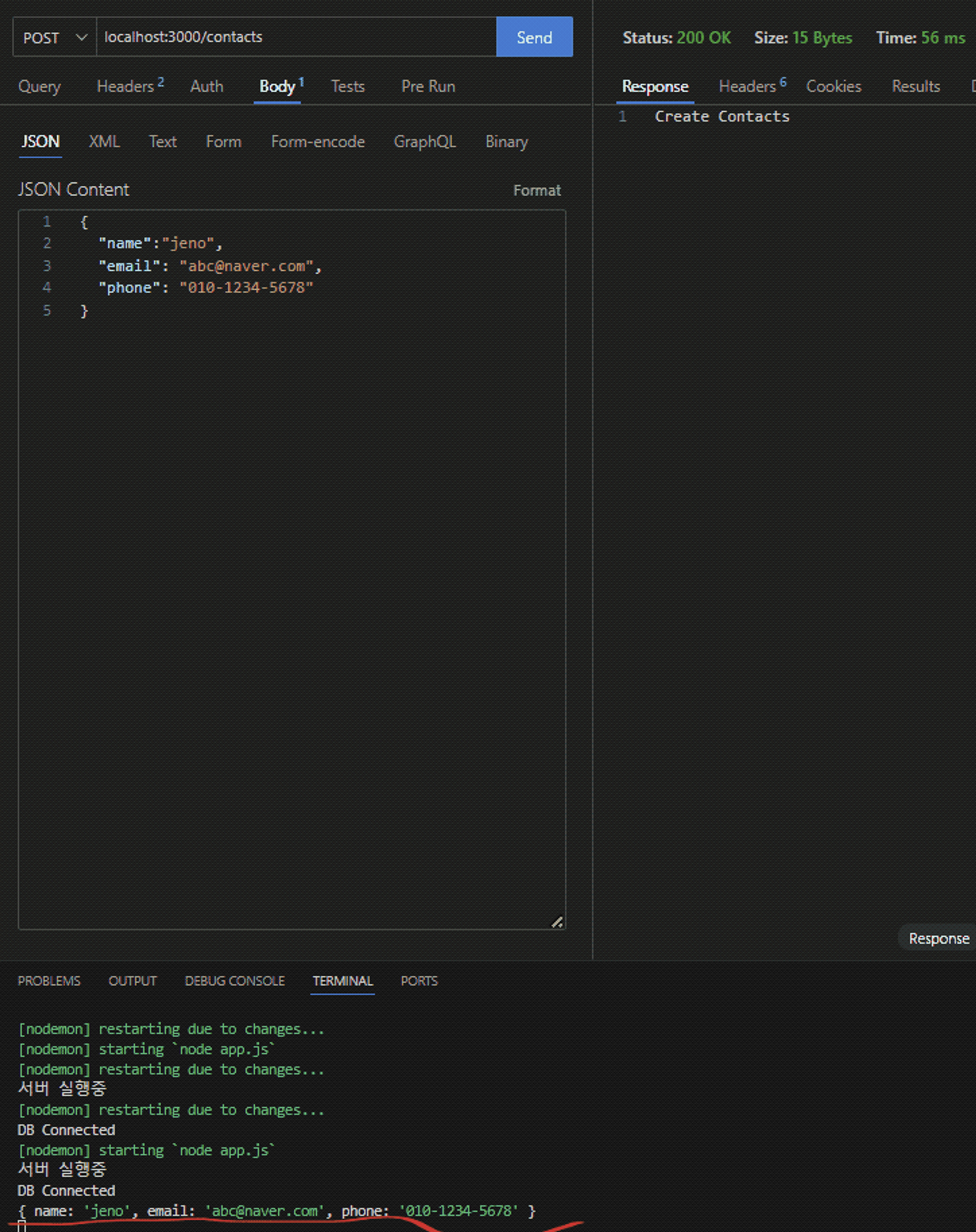Screen dimensions: 976x1232
Task: Open the Cookies tab
Action: tap(833, 86)
